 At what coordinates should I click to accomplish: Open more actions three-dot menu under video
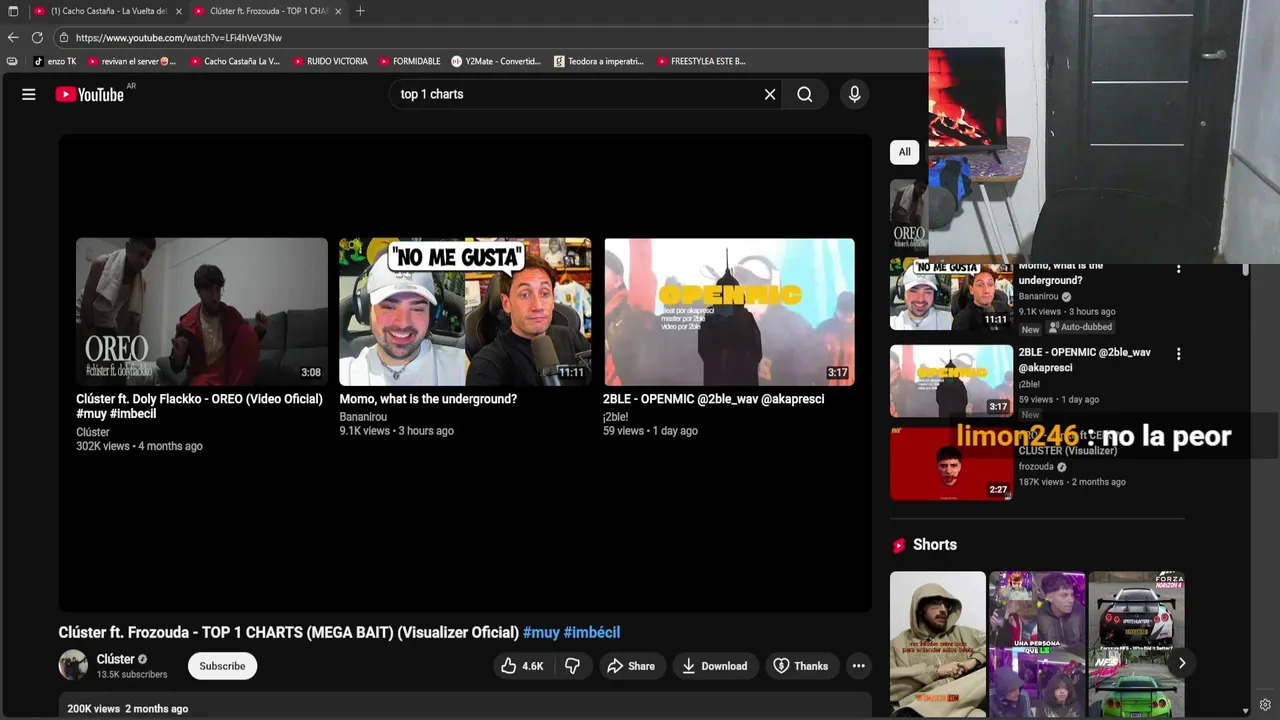[x=858, y=666]
